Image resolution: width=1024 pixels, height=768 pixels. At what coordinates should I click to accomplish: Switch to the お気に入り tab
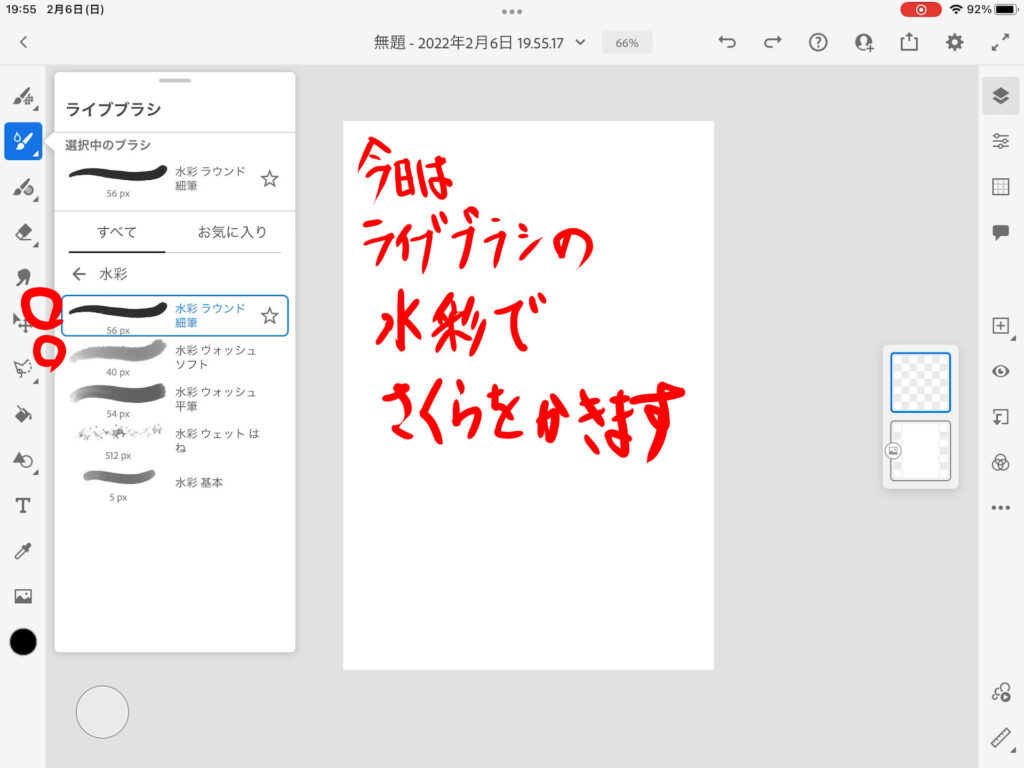232,232
